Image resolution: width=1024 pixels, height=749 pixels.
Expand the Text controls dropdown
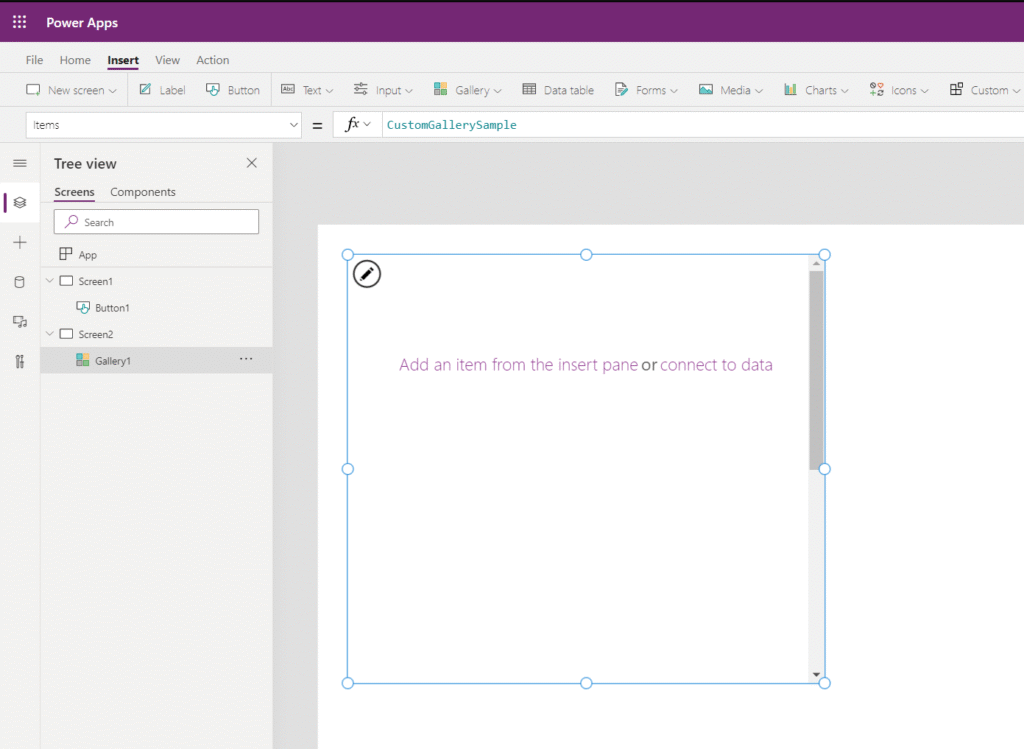coord(307,90)
